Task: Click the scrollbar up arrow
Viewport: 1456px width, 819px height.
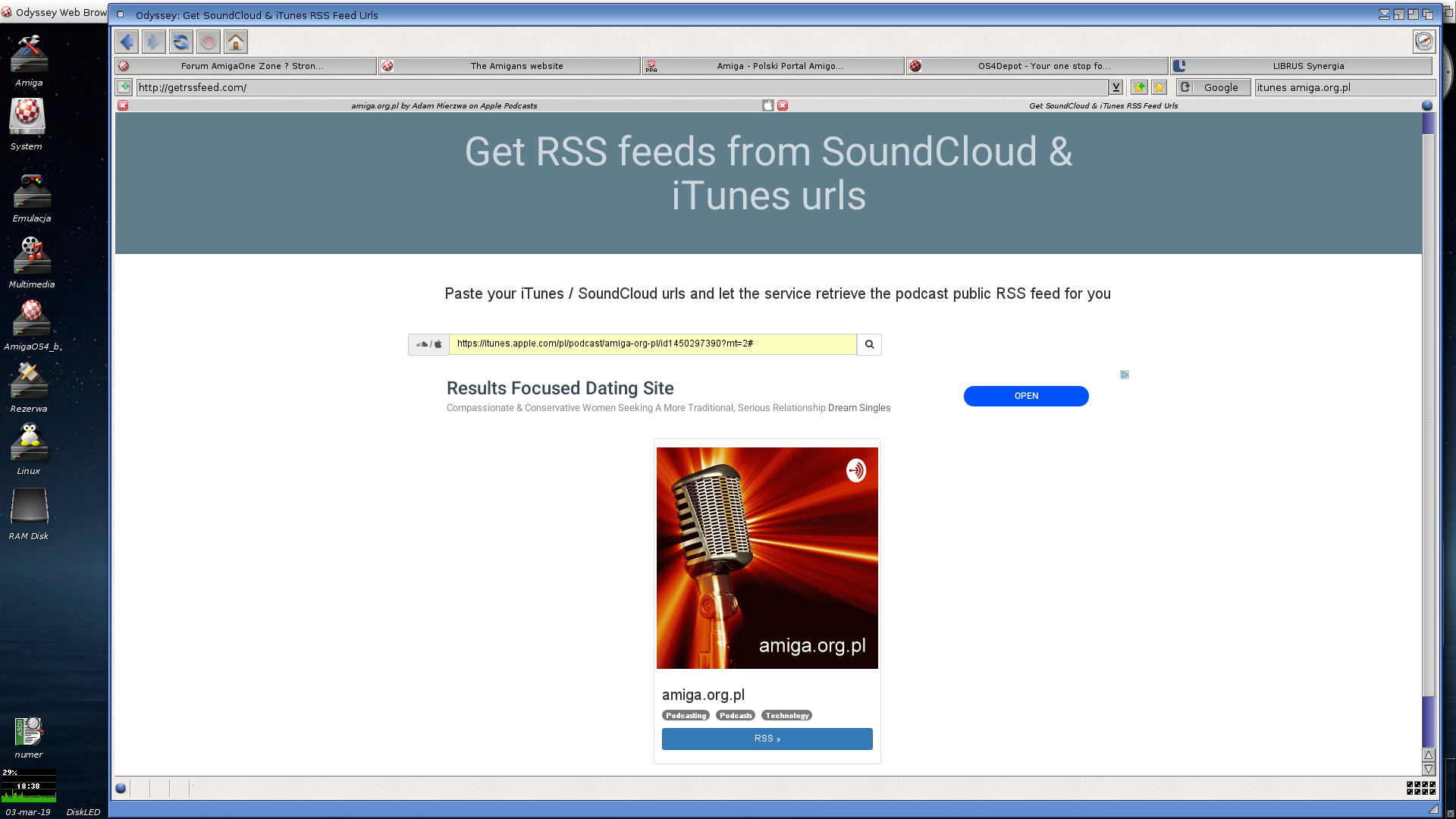Action: (x=1428, y=755)
